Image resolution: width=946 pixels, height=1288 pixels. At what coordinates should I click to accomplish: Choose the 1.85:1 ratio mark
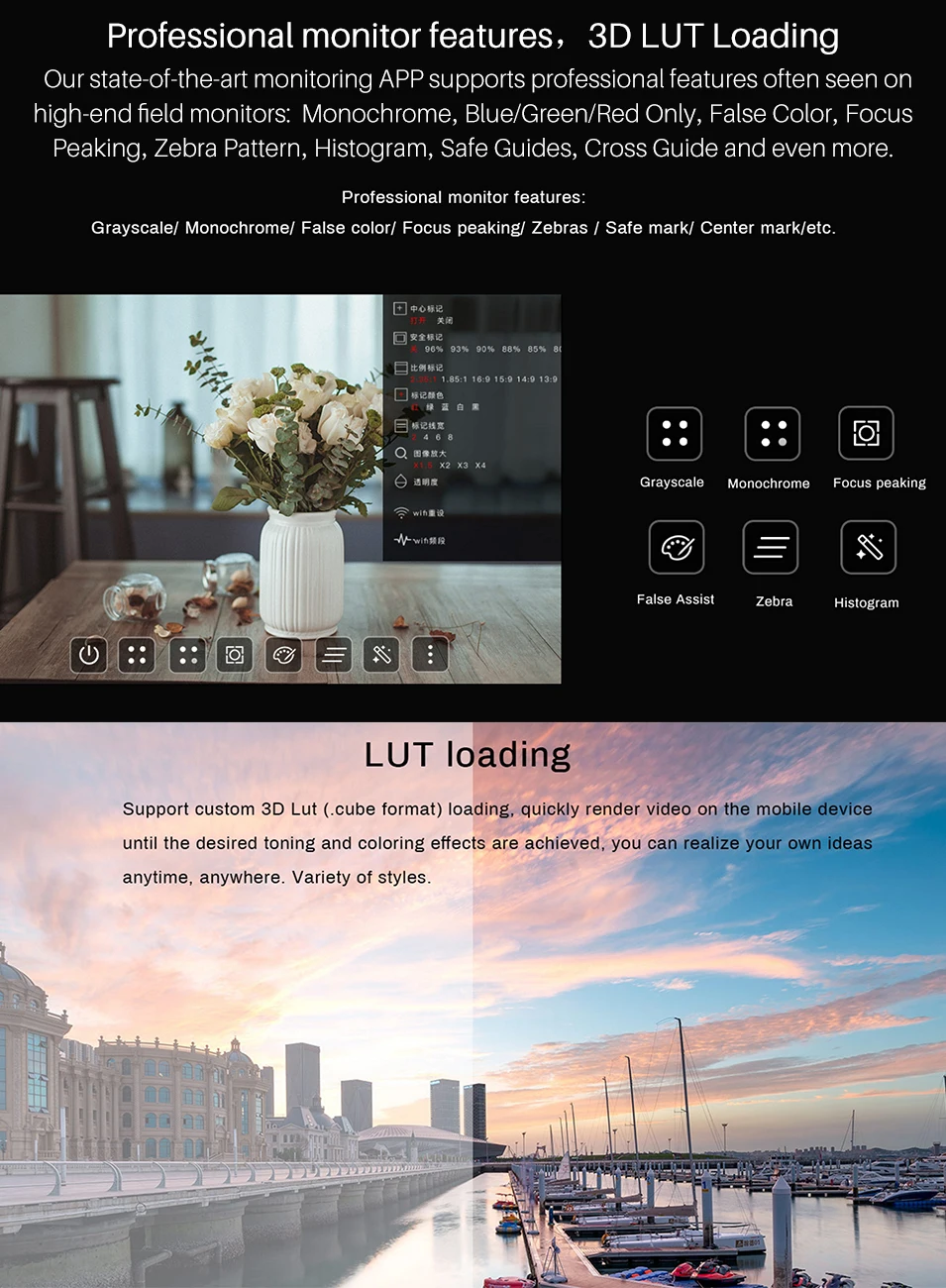454,379
